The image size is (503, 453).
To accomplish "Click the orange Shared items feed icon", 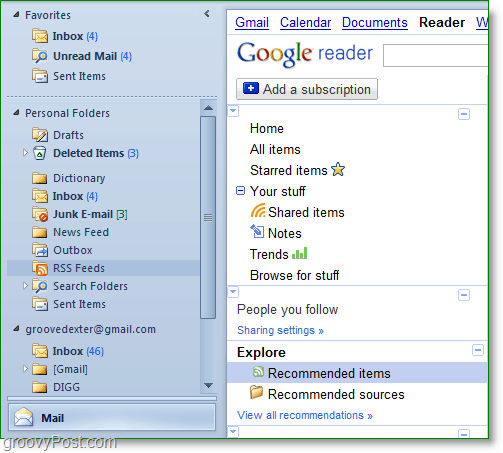I will click(258, 211).
